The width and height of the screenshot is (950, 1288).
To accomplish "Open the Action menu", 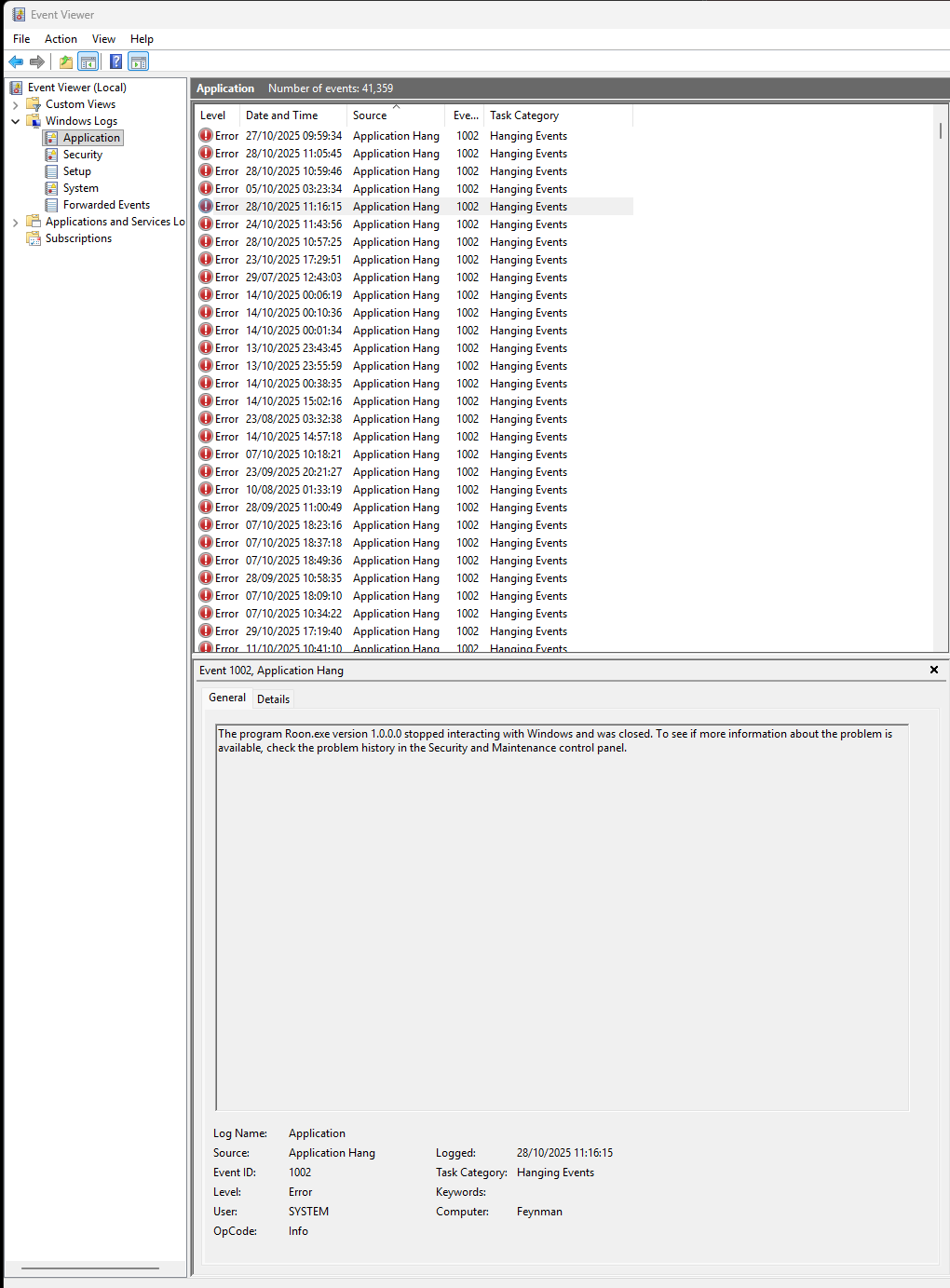I will point(61,39).
